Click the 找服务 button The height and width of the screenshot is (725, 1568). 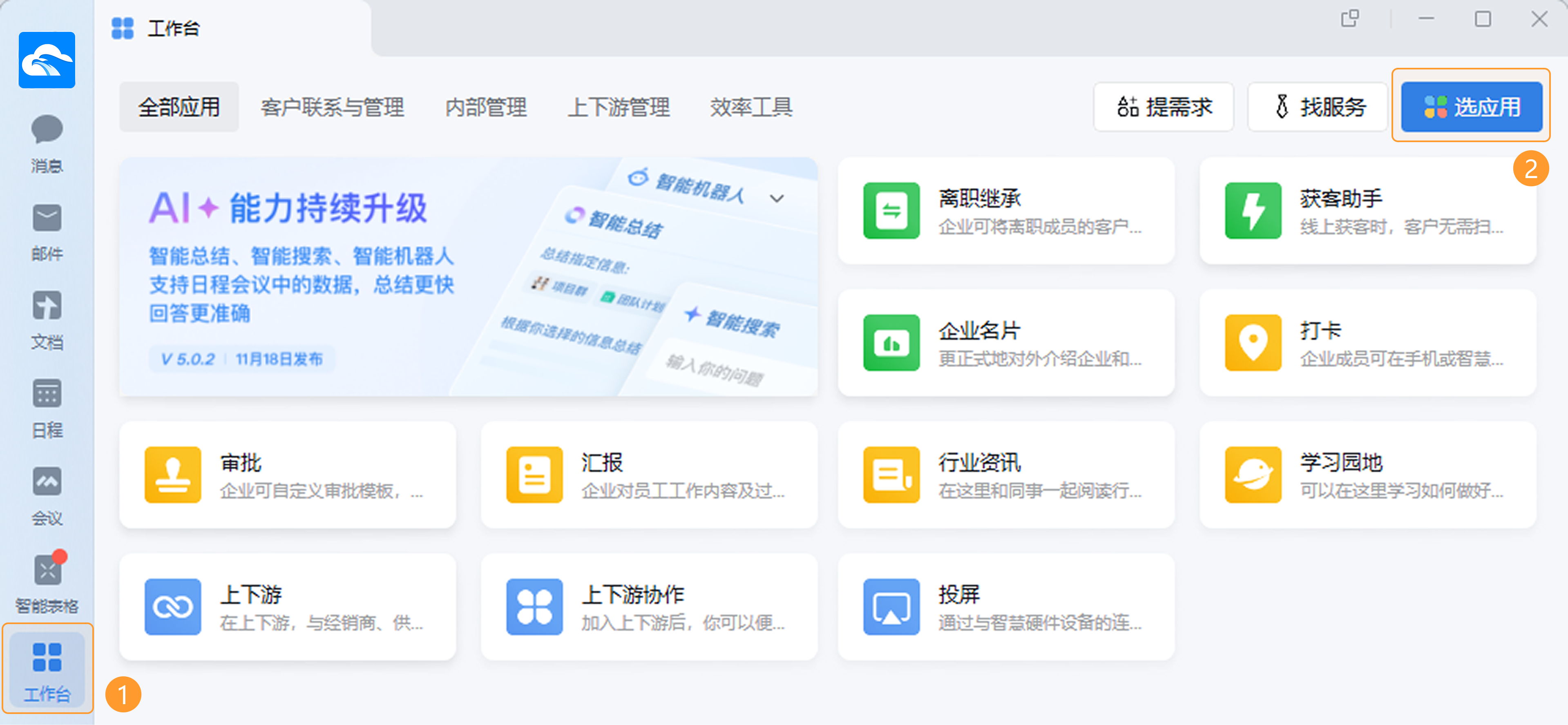[x=1317, y=107]
